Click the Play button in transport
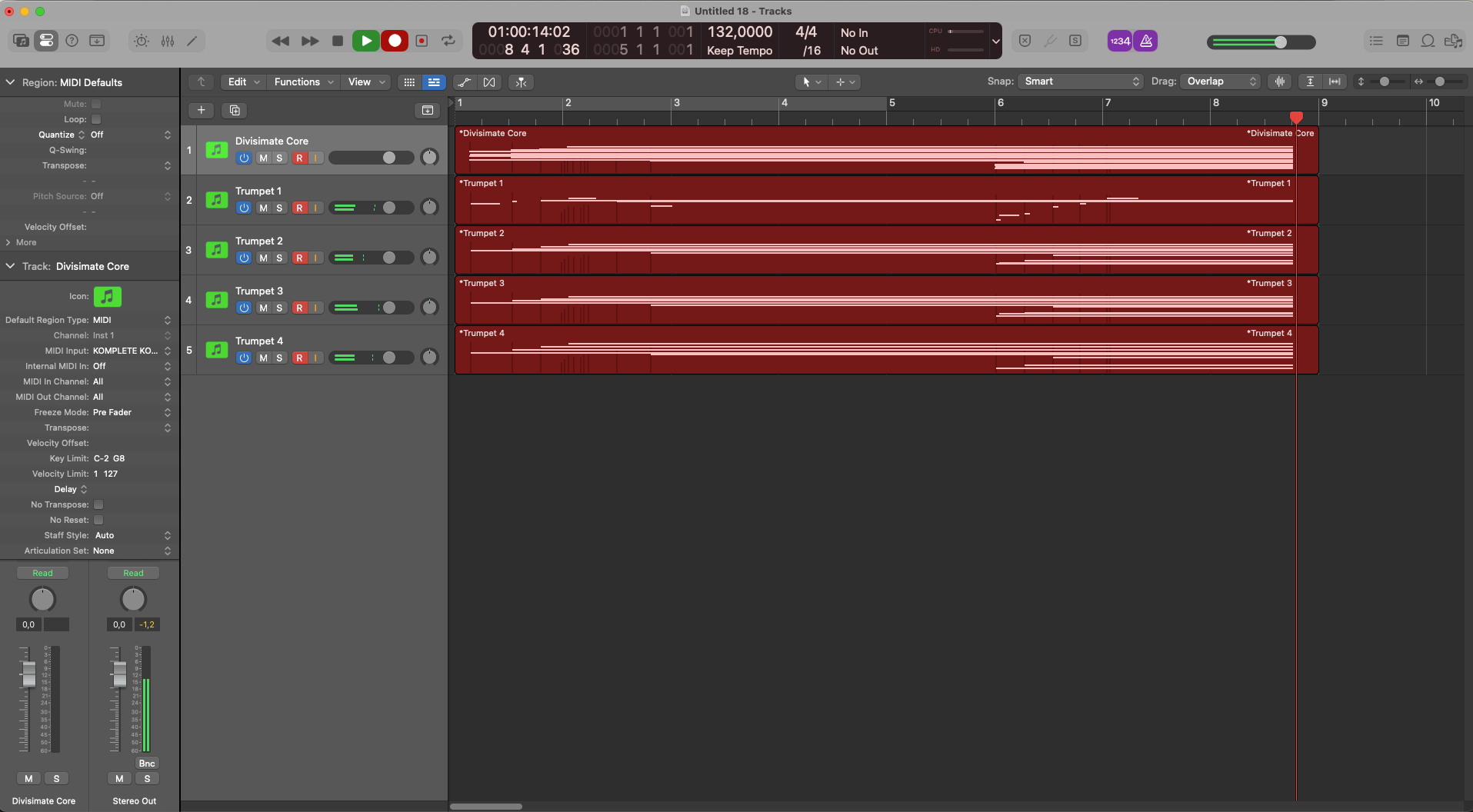This screenshot has height=812, width=1473. tap(366, 41)
